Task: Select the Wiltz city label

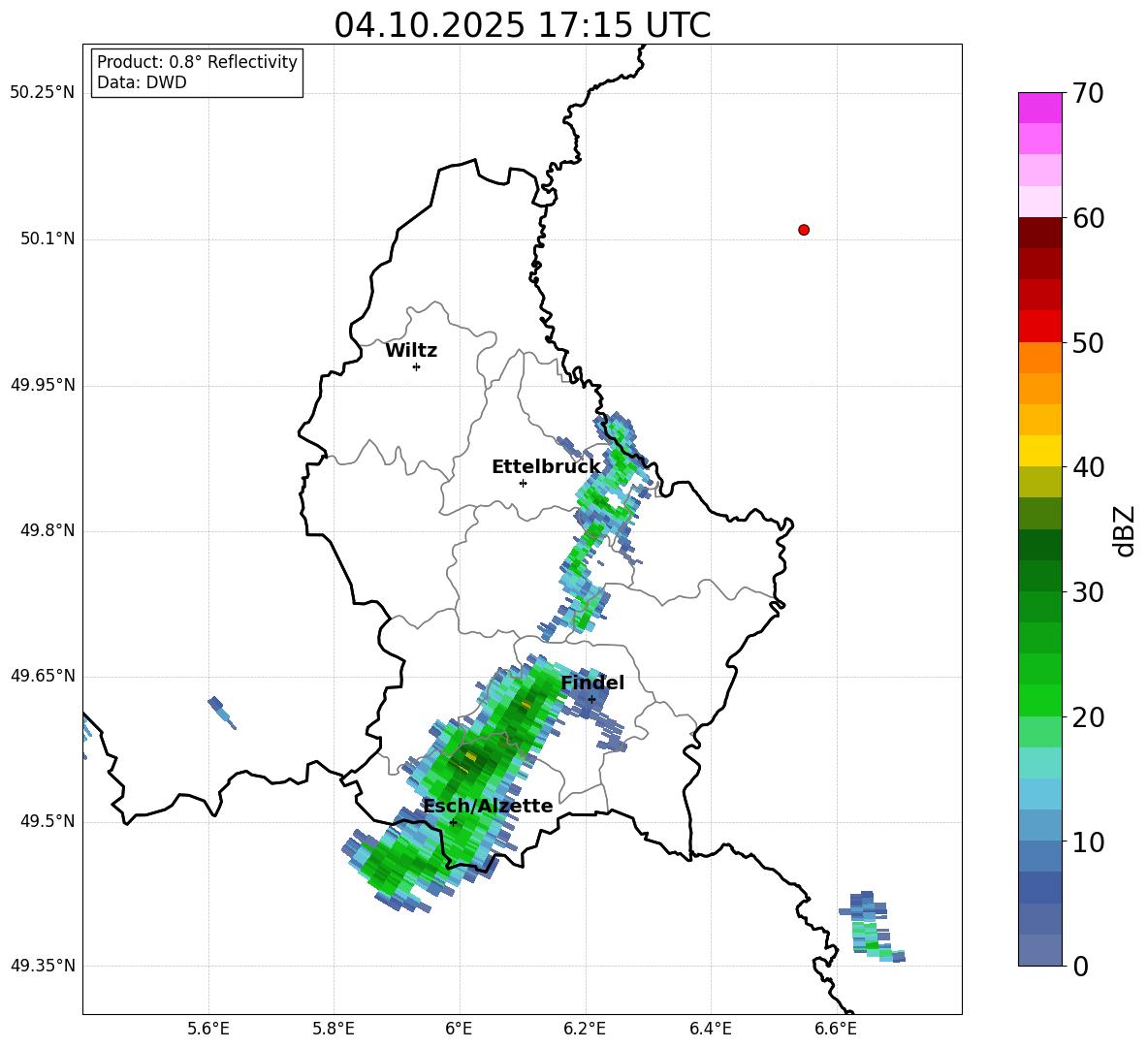Action: coord(411,351)
